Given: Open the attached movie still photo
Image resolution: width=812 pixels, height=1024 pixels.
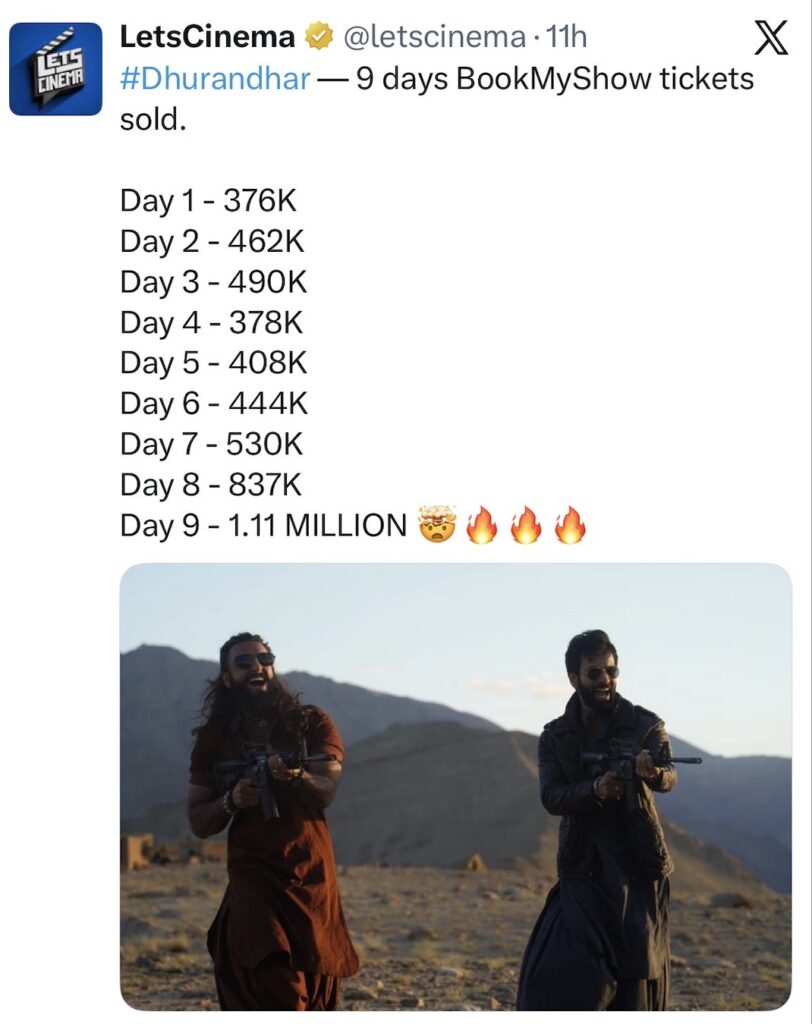Looking at the screenshot, I should click(455, 786).
